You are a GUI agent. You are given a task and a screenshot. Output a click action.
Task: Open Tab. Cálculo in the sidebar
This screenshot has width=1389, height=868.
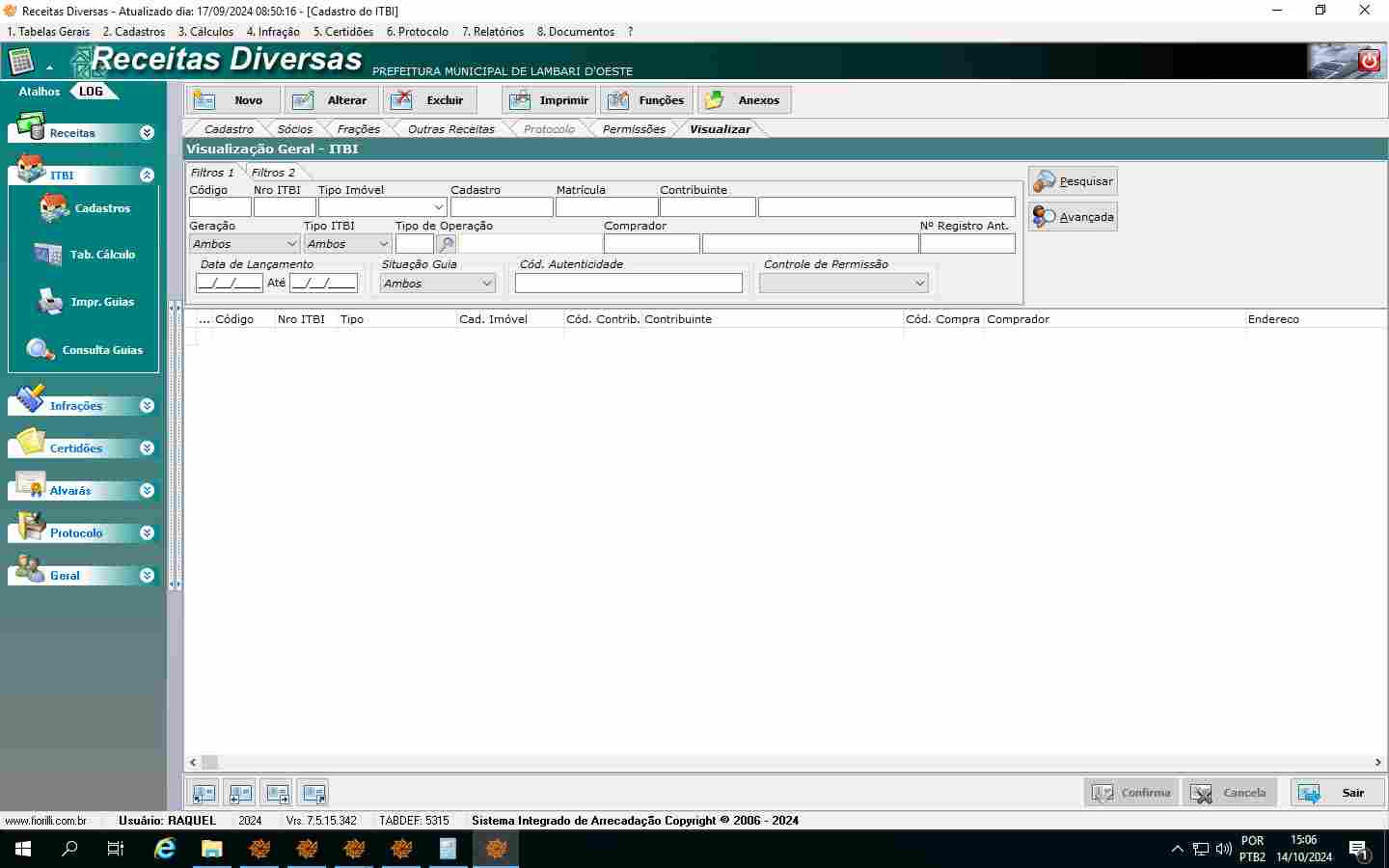point(48,255)
